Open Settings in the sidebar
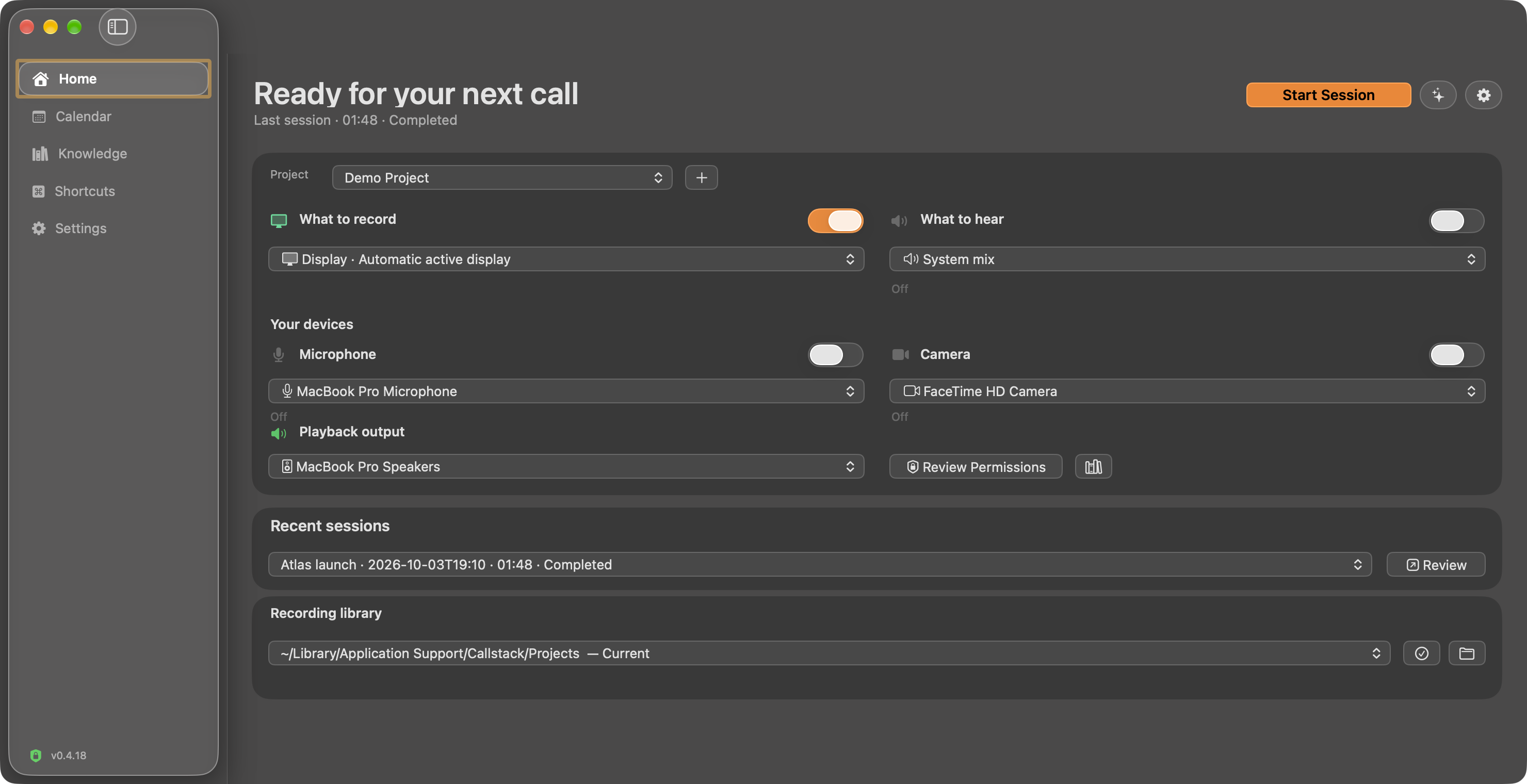The width and height of the screenshot is (1527, 784). (113, 228)
